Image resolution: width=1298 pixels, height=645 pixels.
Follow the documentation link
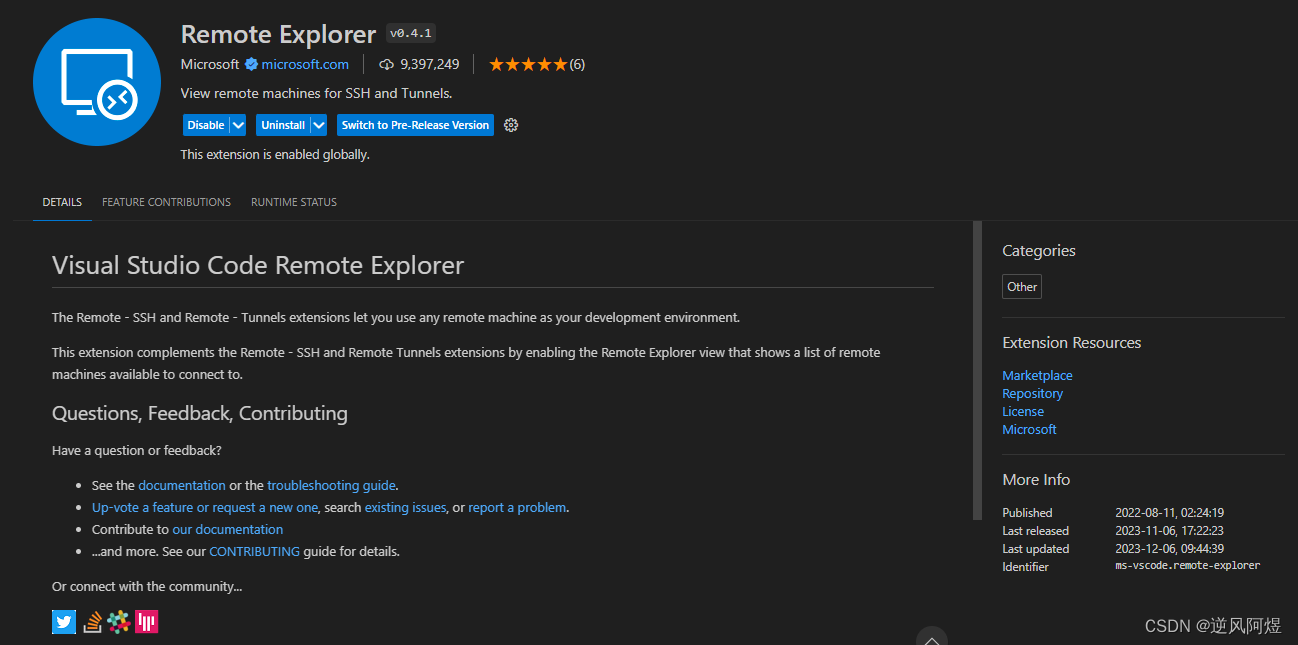(182, 485)
